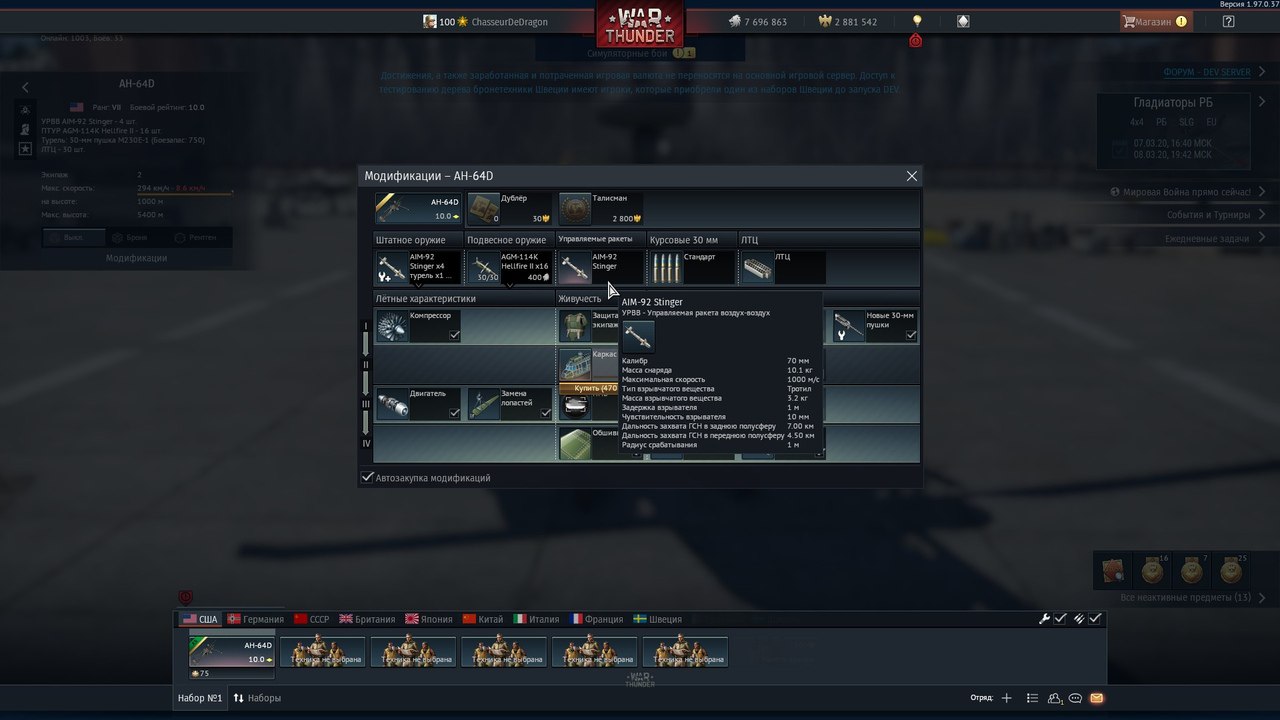This screenshot has height=720, width=1280.
Task: Toggle the Новые 30-мм пушки checkbox
Action: click(x=911, y=335)
